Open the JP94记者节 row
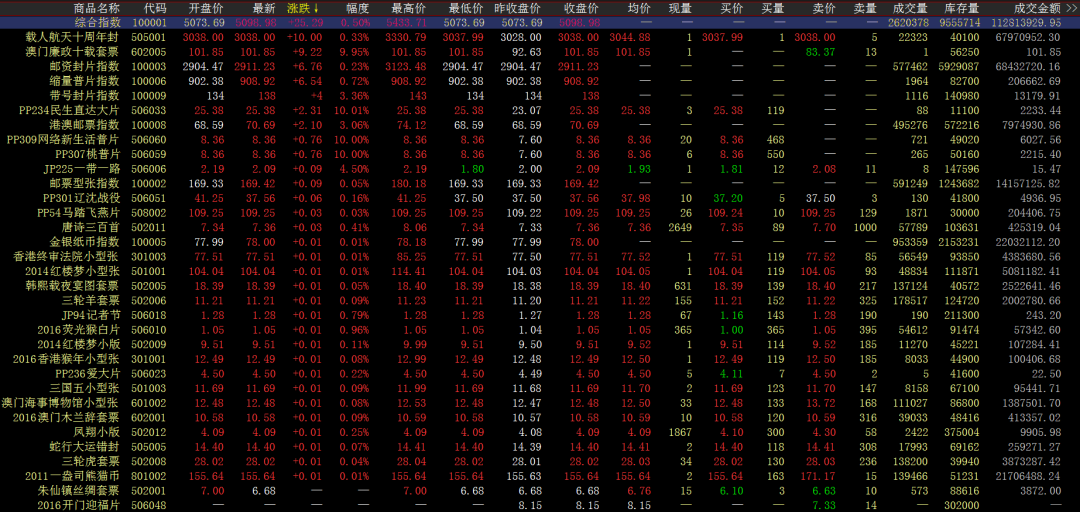This screenshot has width=1080, height=512. click(540, 314)
